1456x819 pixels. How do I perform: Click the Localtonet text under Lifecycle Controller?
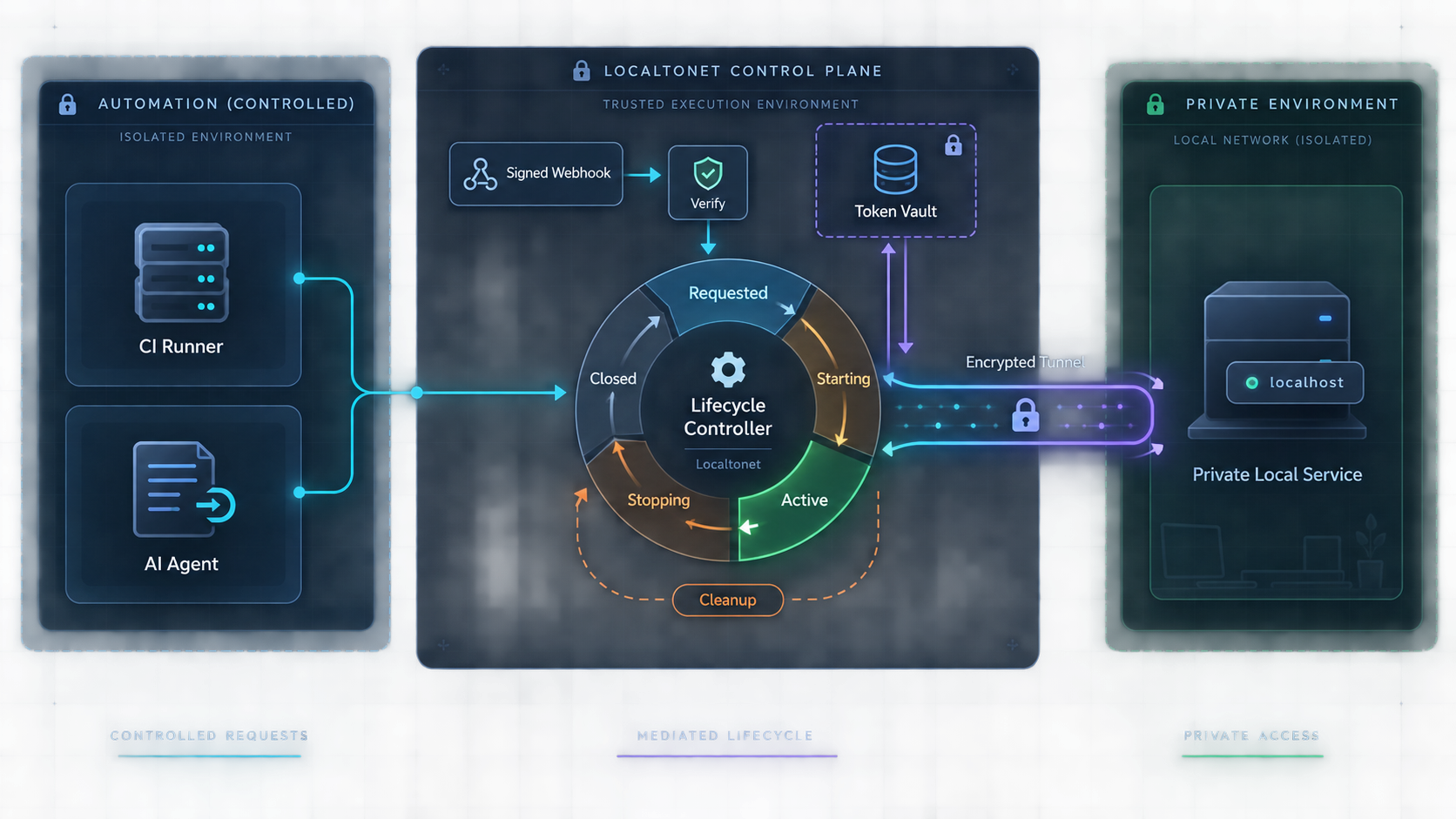728,464
